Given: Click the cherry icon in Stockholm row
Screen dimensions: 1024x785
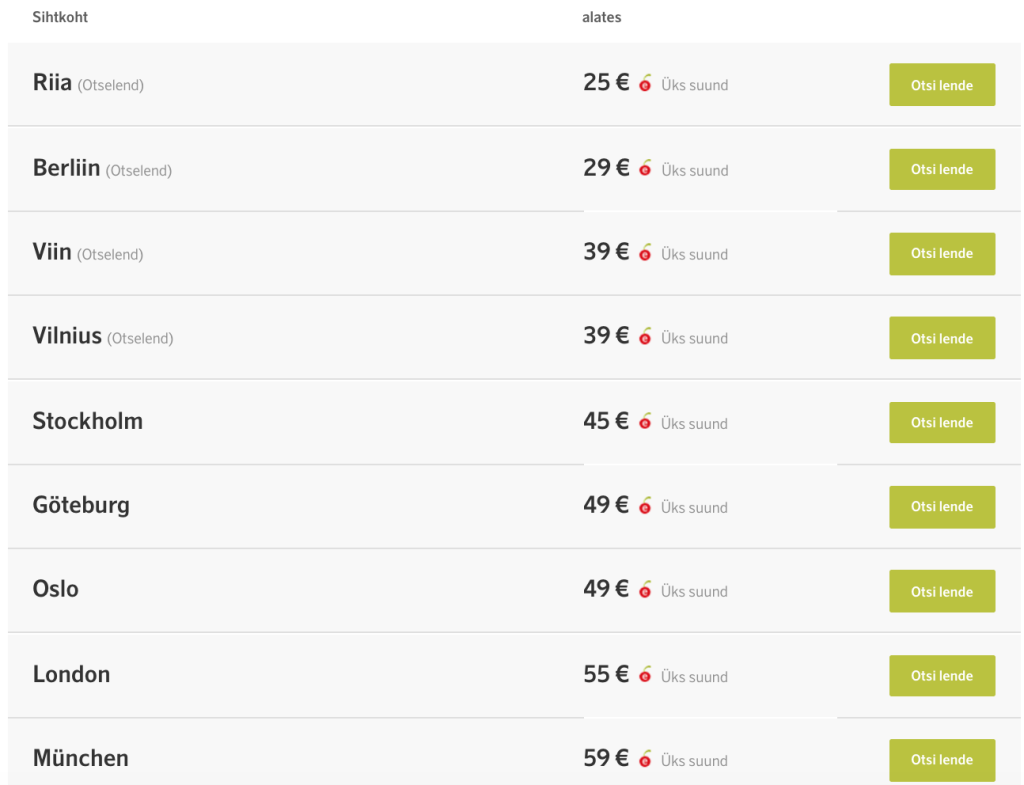Looking at the screenshot, I should coord(645,422).
